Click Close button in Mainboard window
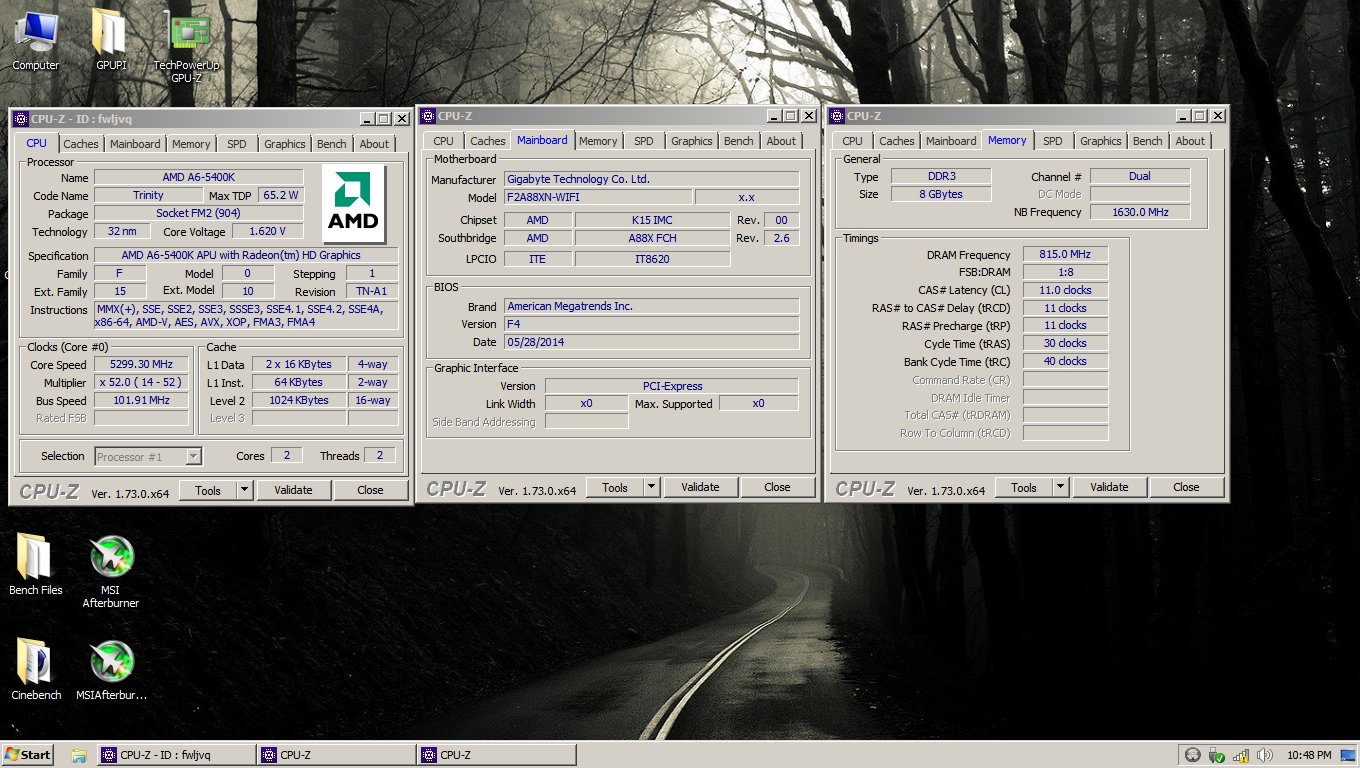Viewport: 1360px width, 768px height. (777, 487)
